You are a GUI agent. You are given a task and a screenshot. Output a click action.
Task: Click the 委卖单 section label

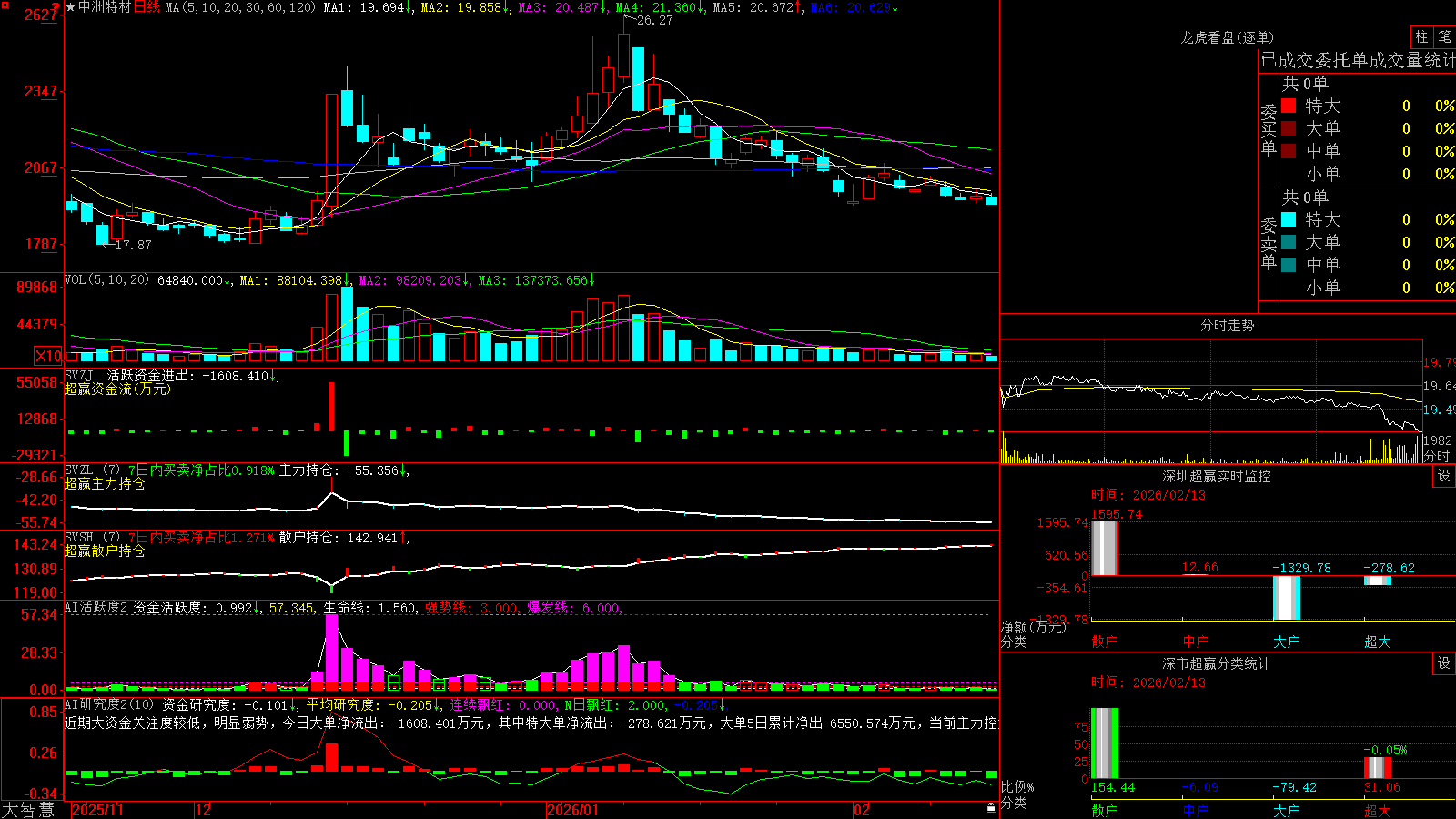pyautogui.click(x=1269, y=242)
